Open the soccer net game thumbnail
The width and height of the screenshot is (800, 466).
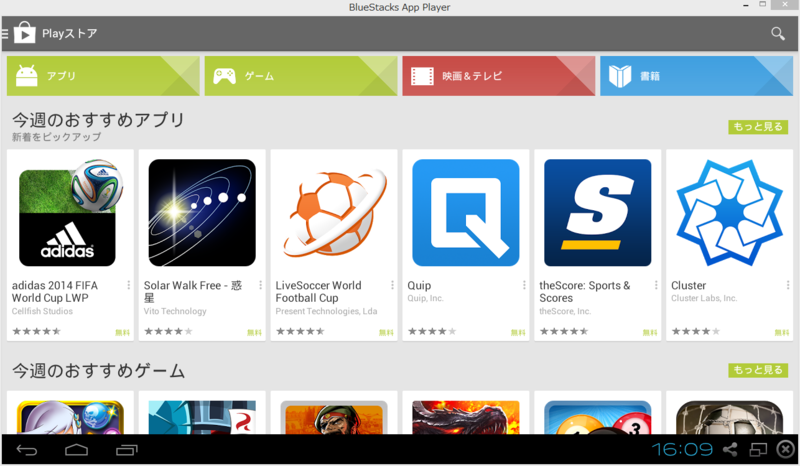coord(730,417)
